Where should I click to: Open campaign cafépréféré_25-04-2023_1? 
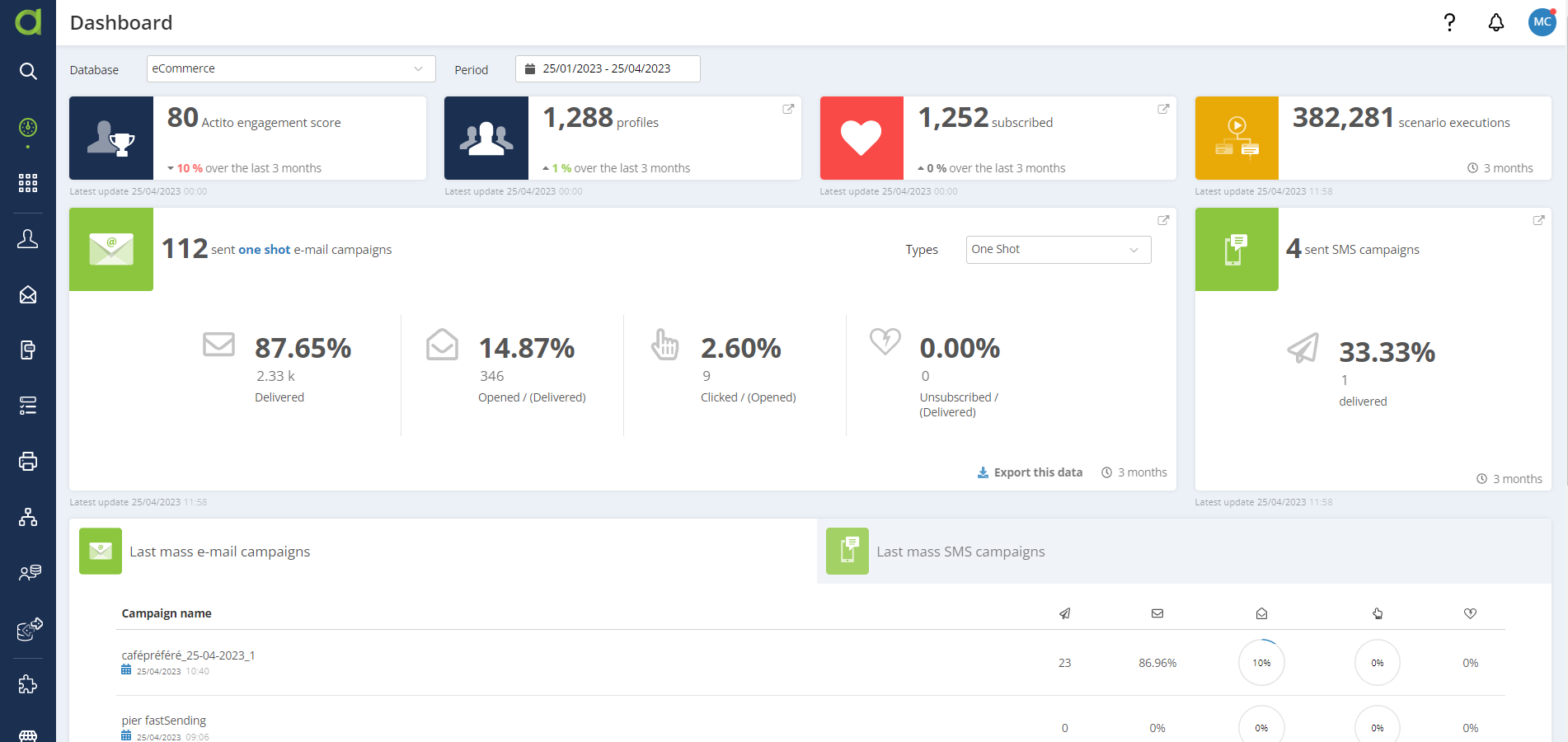188,655
